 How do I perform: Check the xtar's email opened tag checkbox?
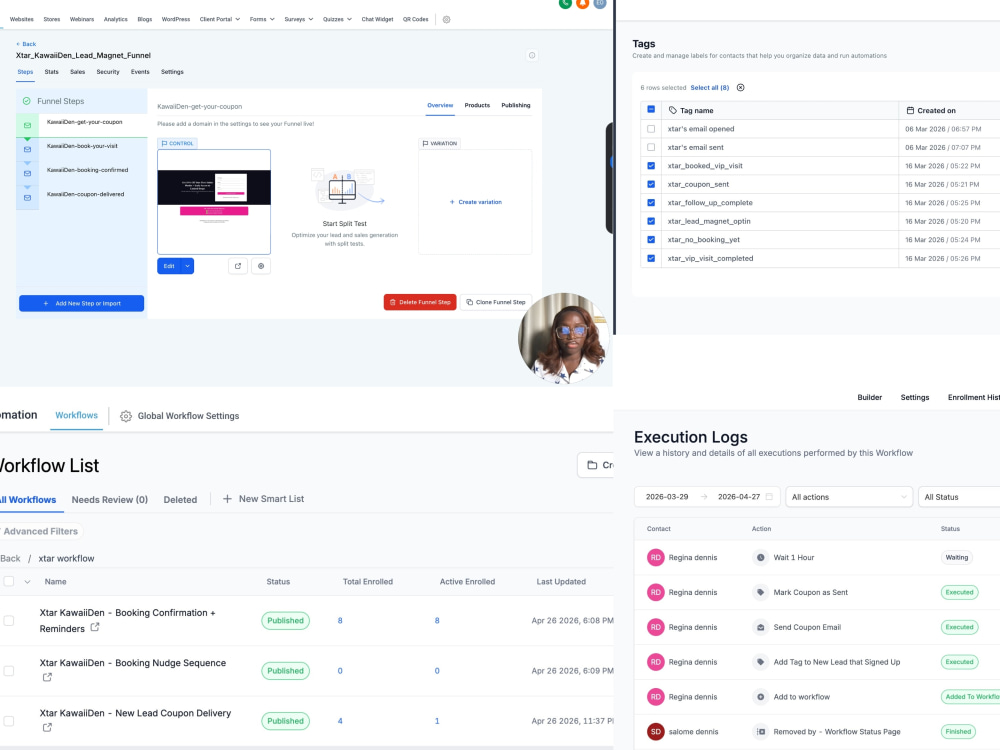click(651, 129)
